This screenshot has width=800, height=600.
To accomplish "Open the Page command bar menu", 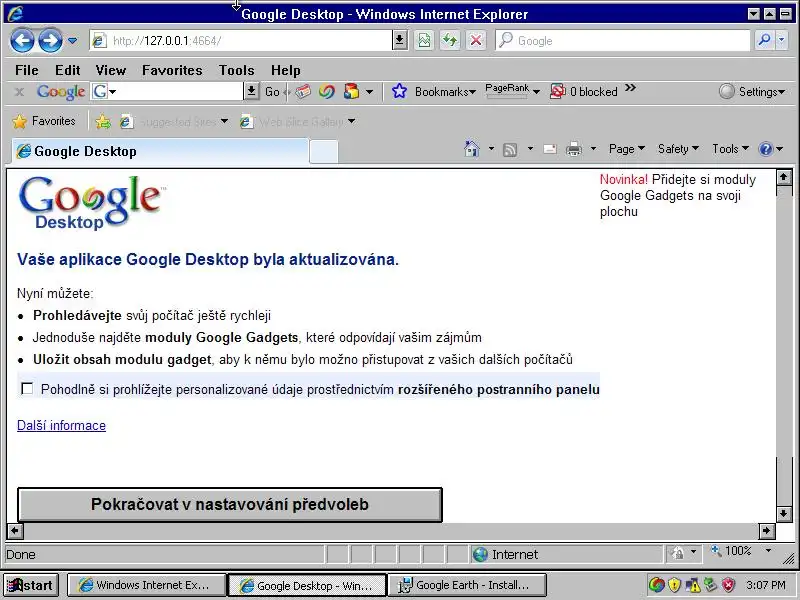I will (x=627, y=149).
